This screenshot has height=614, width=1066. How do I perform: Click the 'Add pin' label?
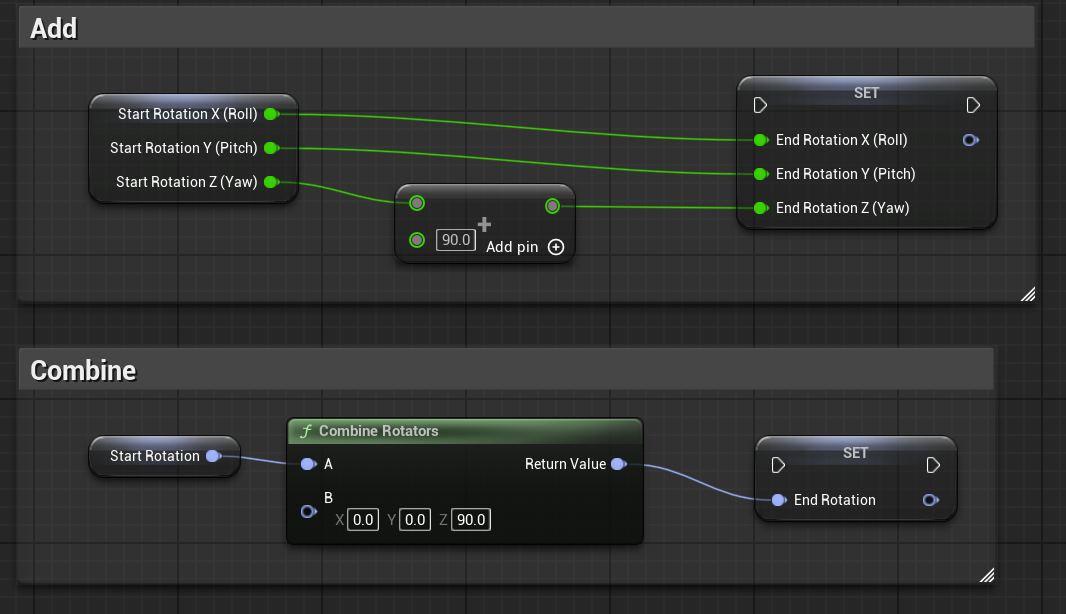click(512, 248)
